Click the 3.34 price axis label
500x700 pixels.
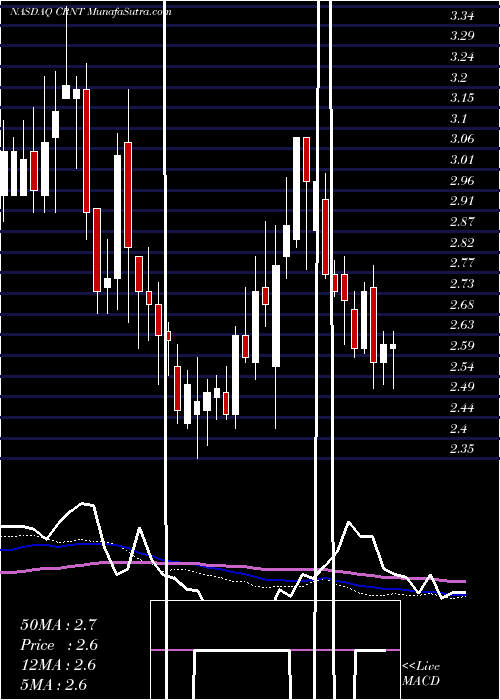tap(462, 17)
